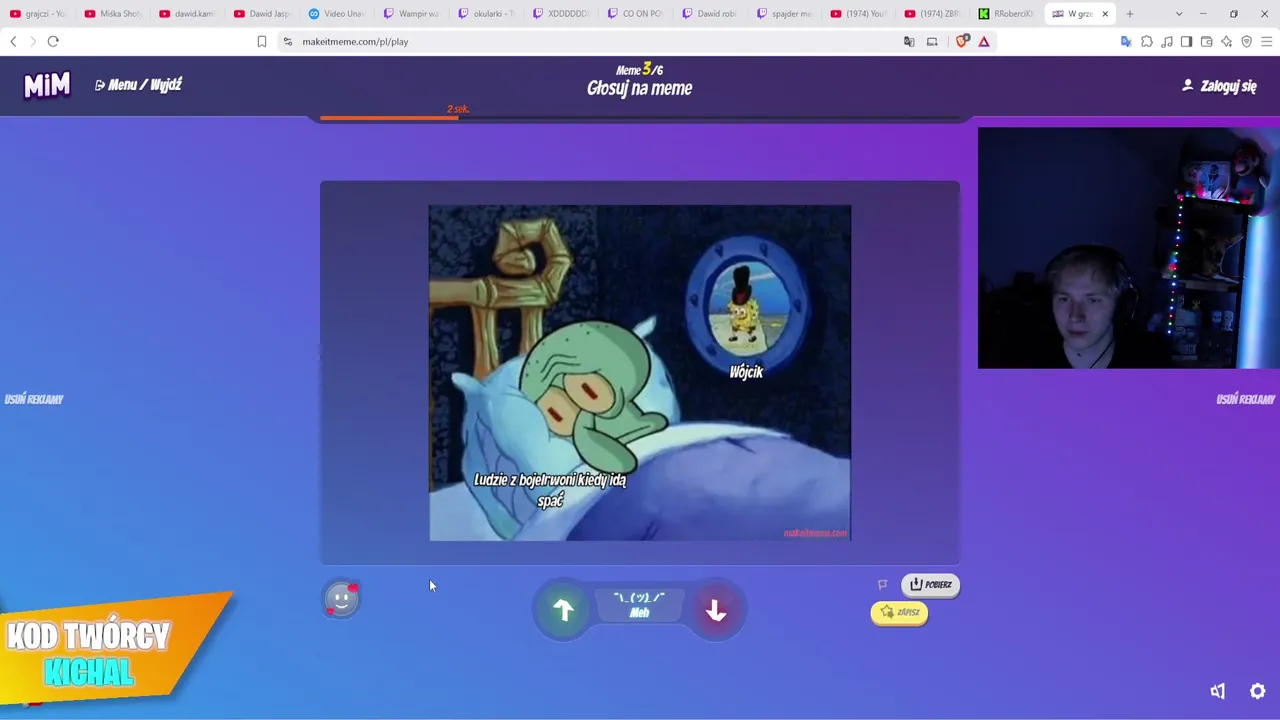Upvote the meme with the green arrow
Screen dimensions: 1280x720
tap(563, 610)
